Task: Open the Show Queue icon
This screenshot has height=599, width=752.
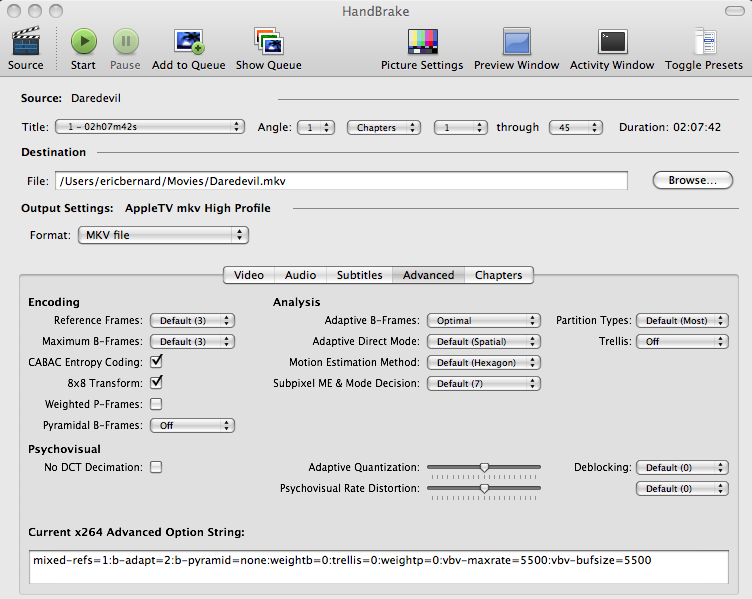Action: (x=269, y=41)
